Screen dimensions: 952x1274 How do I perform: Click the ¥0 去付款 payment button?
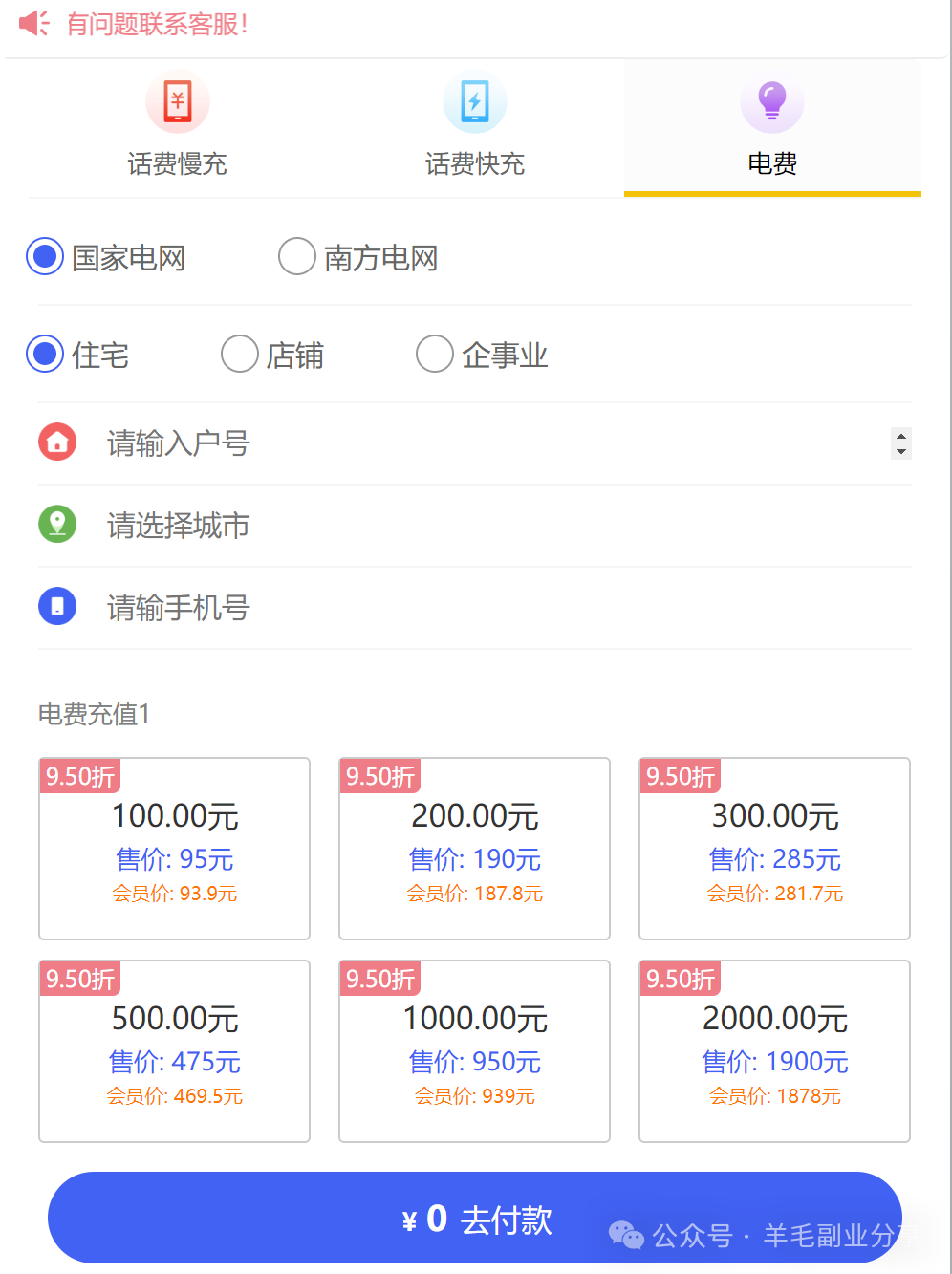pos(476,1218)
